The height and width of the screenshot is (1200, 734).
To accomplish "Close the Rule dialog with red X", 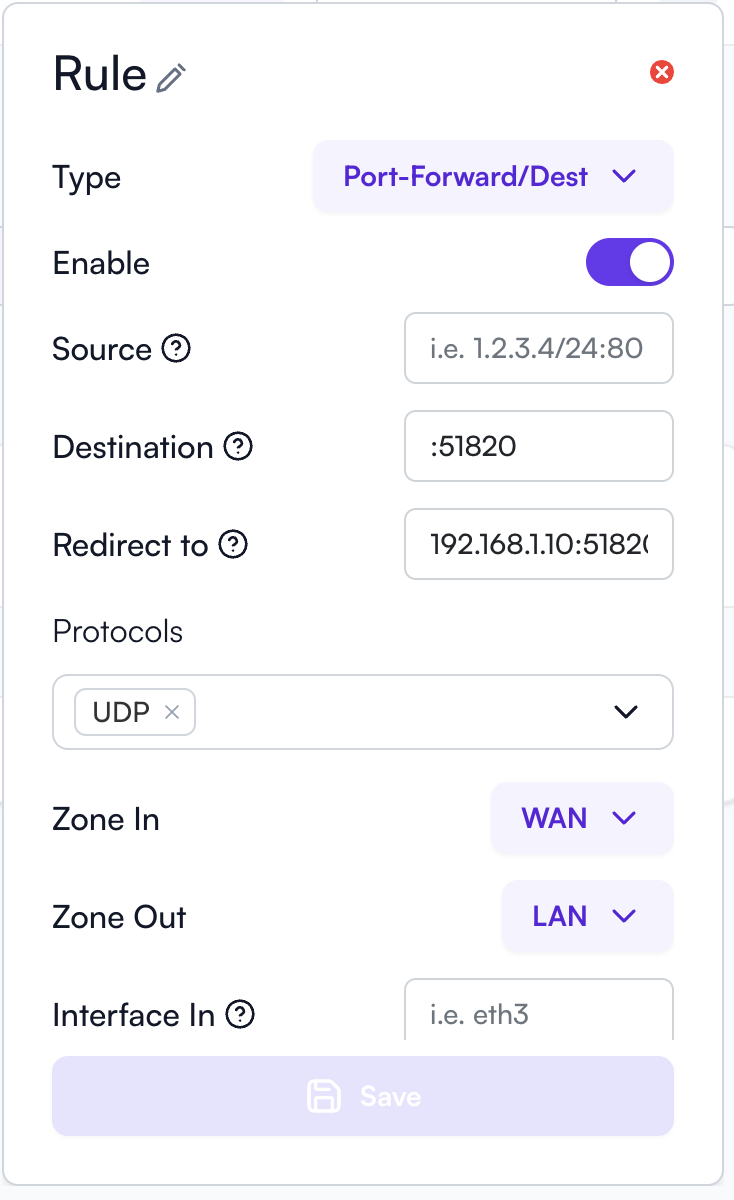I will (x=661, y=72).
